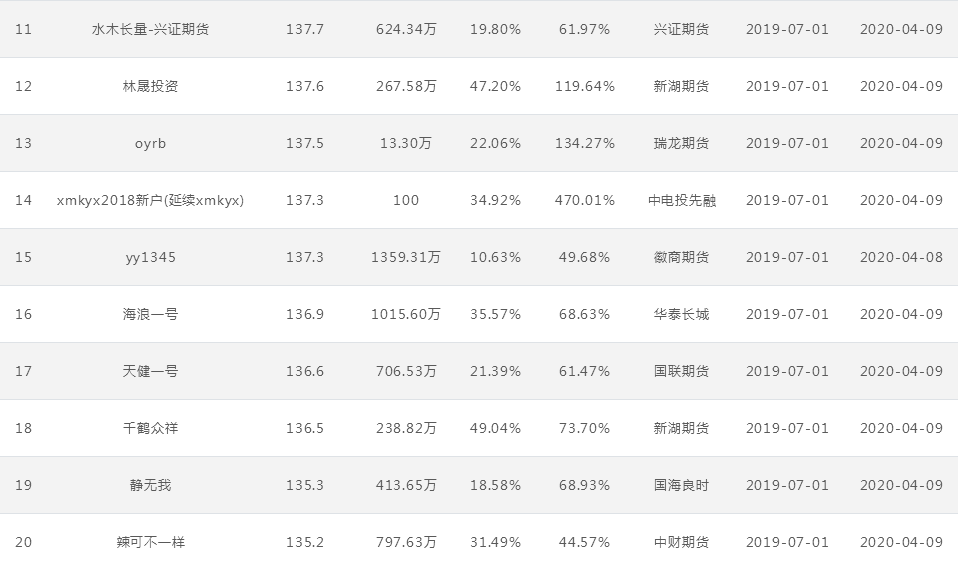Click xmkyx2018新户(延续xmkyx) account name
958x569 pixels.
150,200
